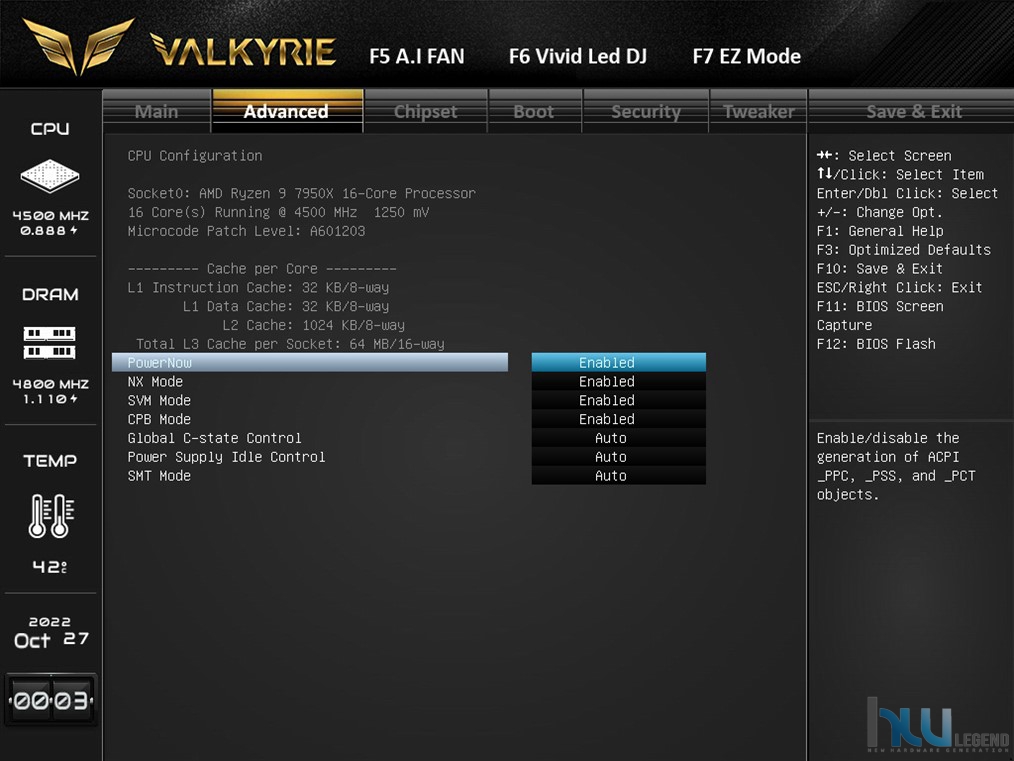Click the DRAM 1.110 voltage reading
Viewport: 1014px width, 761px height.
pyautogui.click(x=50, y=400)
